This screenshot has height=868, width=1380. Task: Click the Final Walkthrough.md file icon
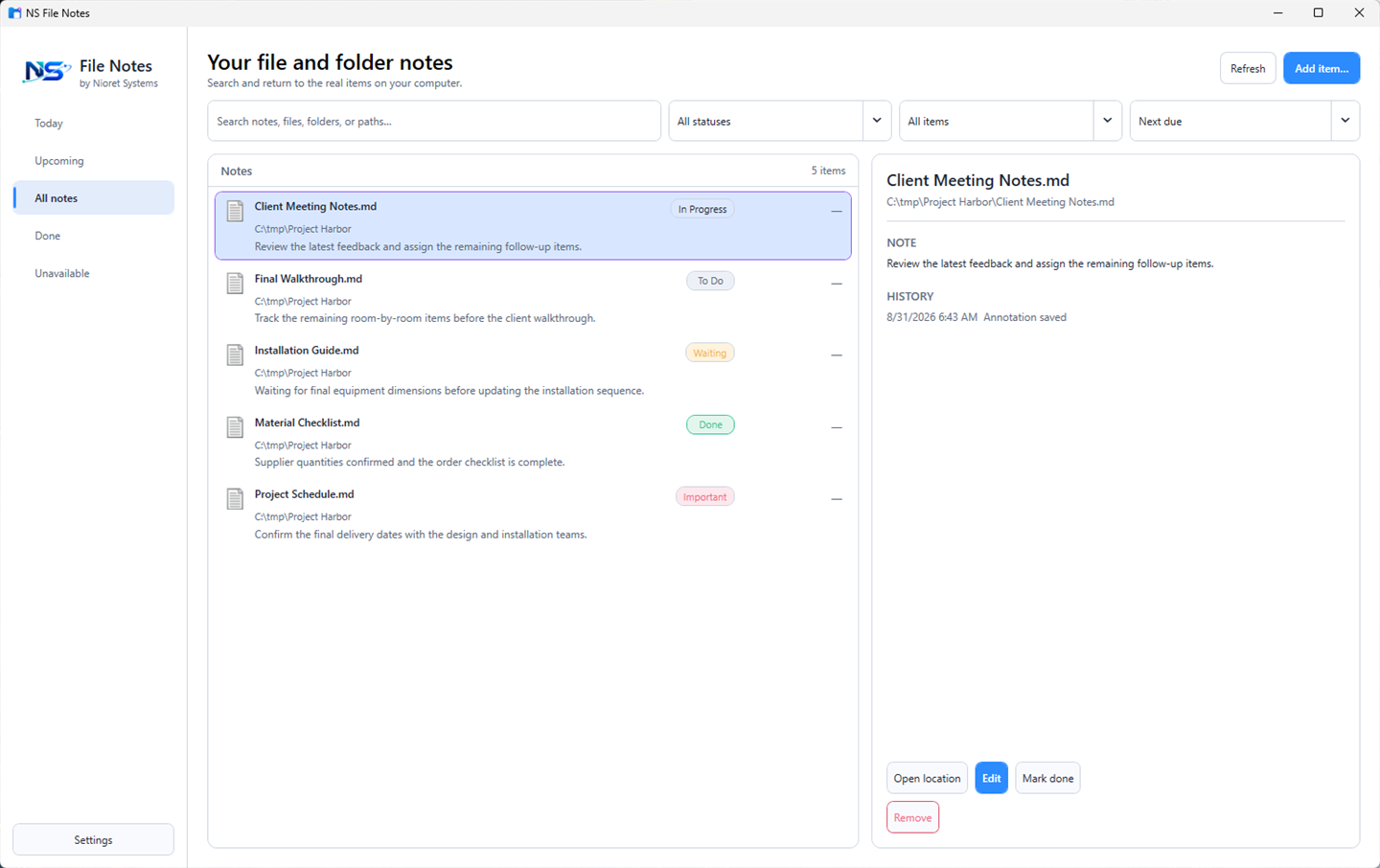(235, 284)
